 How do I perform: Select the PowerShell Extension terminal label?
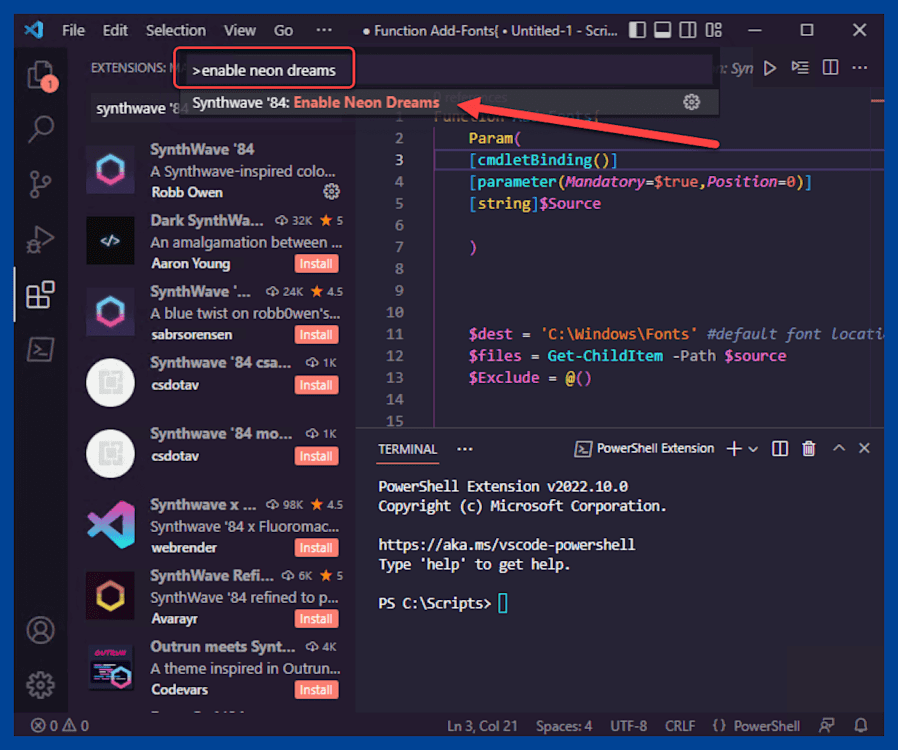pyautogui.click(x=644, y=448)
